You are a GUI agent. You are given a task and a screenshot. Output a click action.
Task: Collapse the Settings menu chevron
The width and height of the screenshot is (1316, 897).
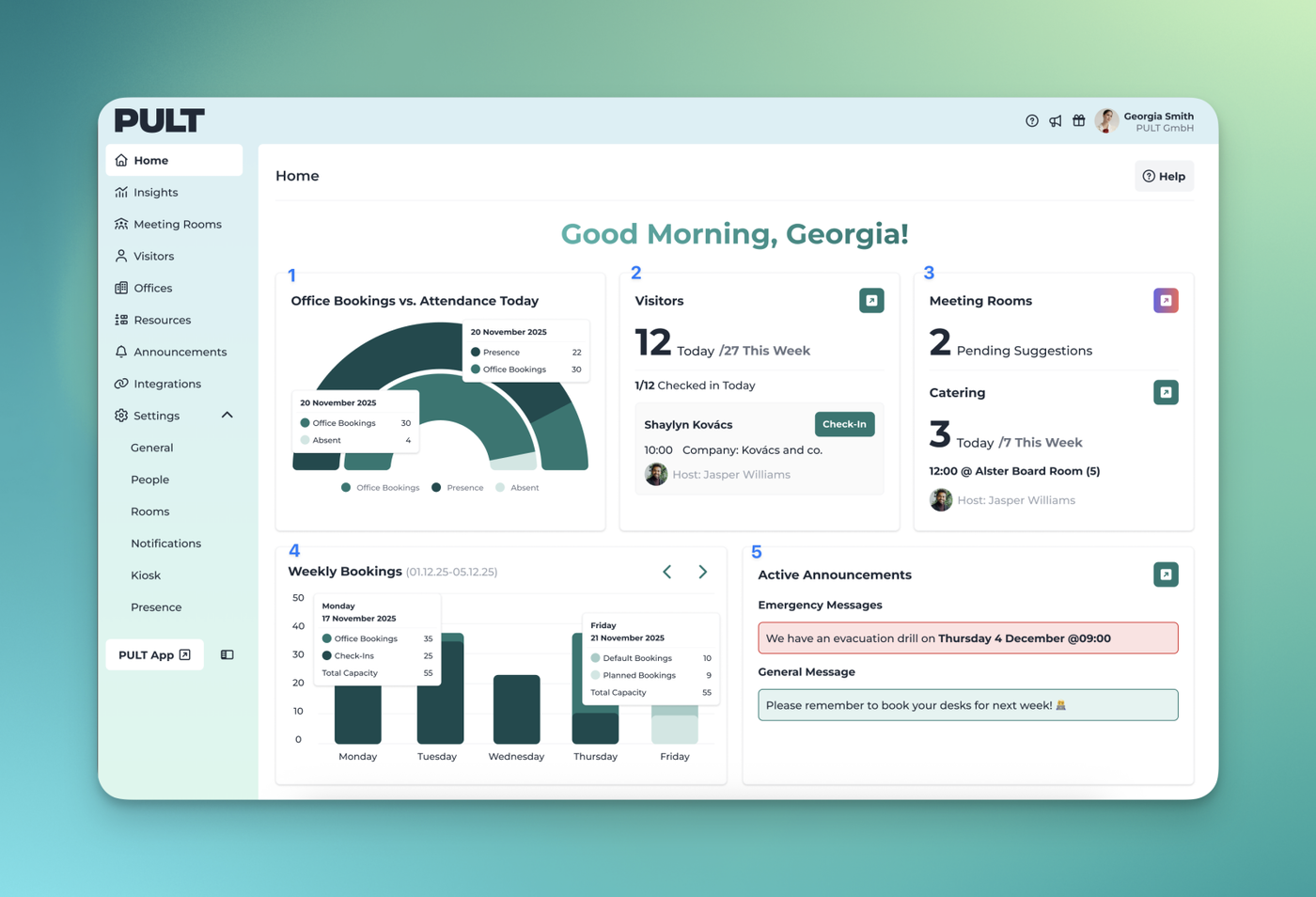pyautogui.click(x=227, y=416)
